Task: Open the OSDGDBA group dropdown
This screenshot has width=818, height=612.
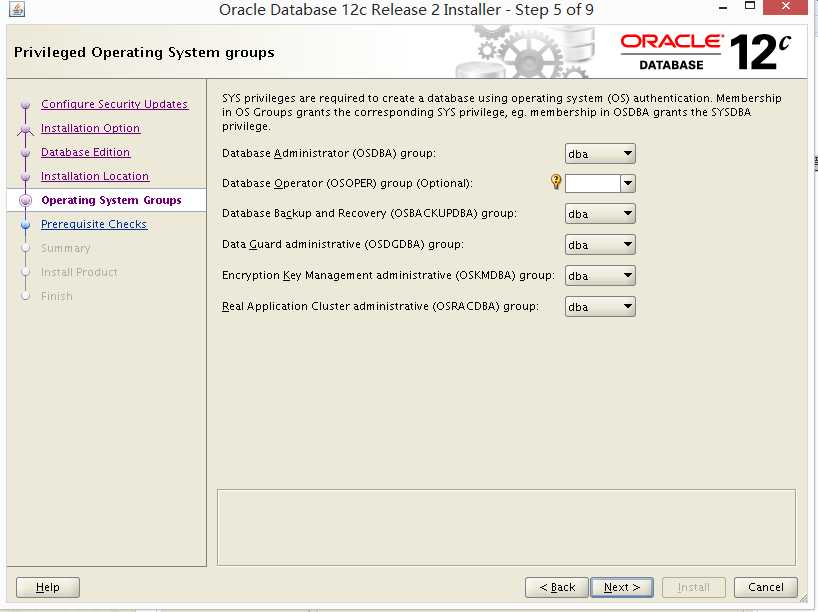Action: [600, 245]
